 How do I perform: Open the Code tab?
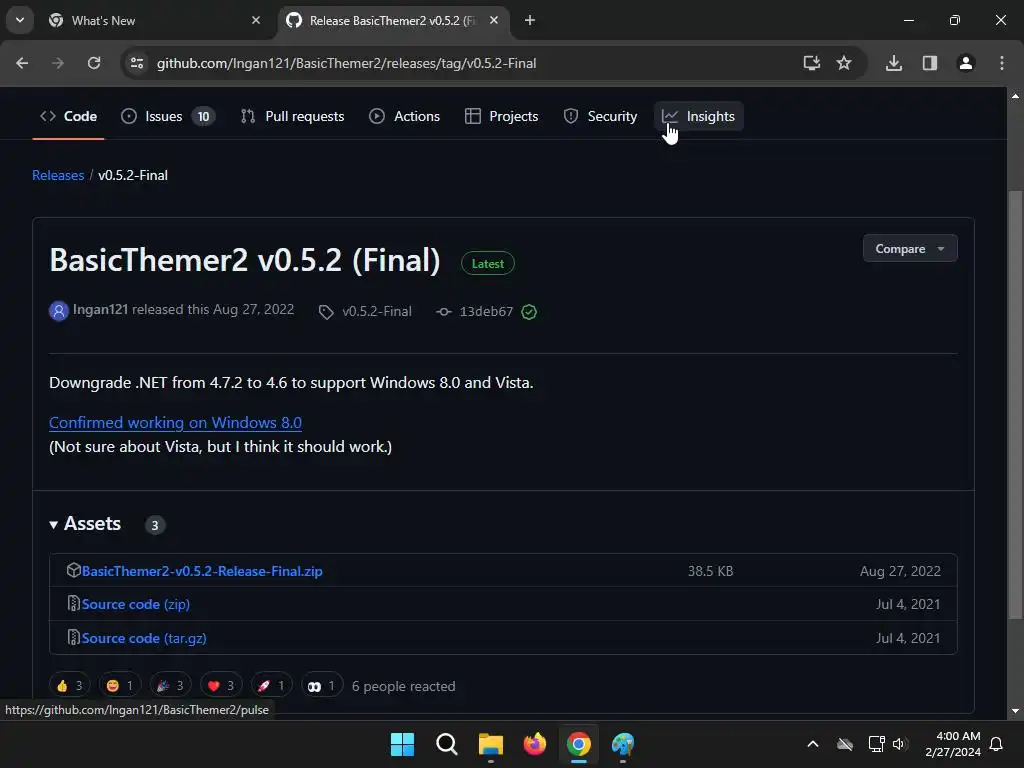(69, 116)
